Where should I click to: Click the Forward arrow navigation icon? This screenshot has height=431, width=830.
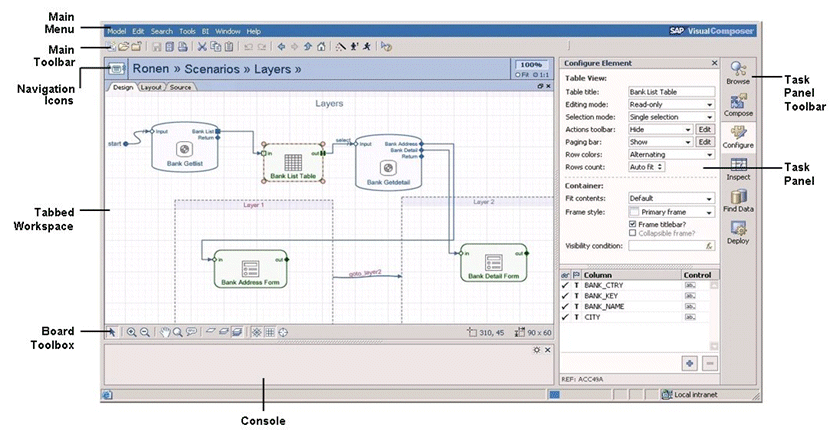point(295,47)
